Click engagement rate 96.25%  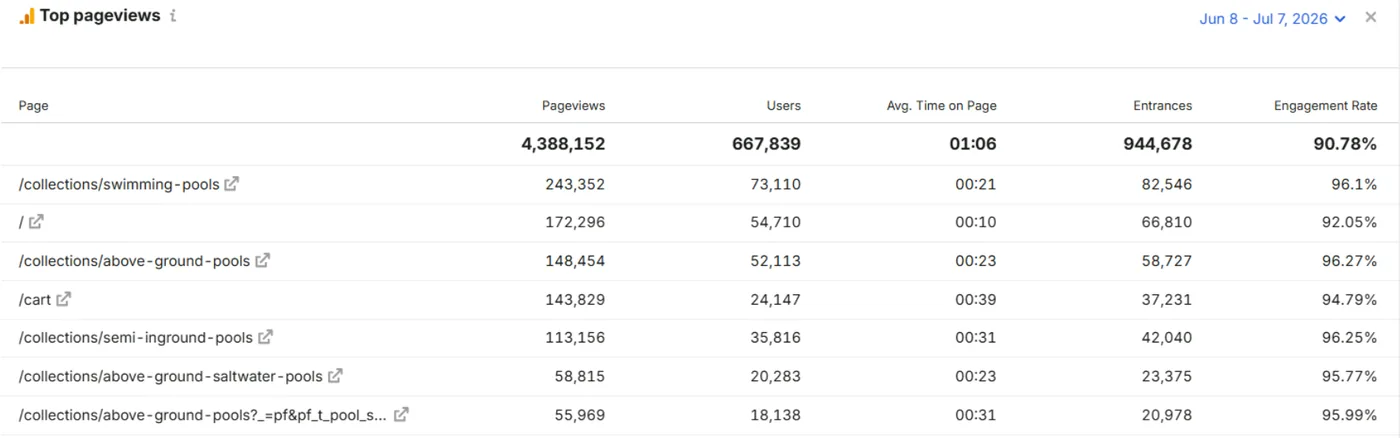coord(1349,338)
